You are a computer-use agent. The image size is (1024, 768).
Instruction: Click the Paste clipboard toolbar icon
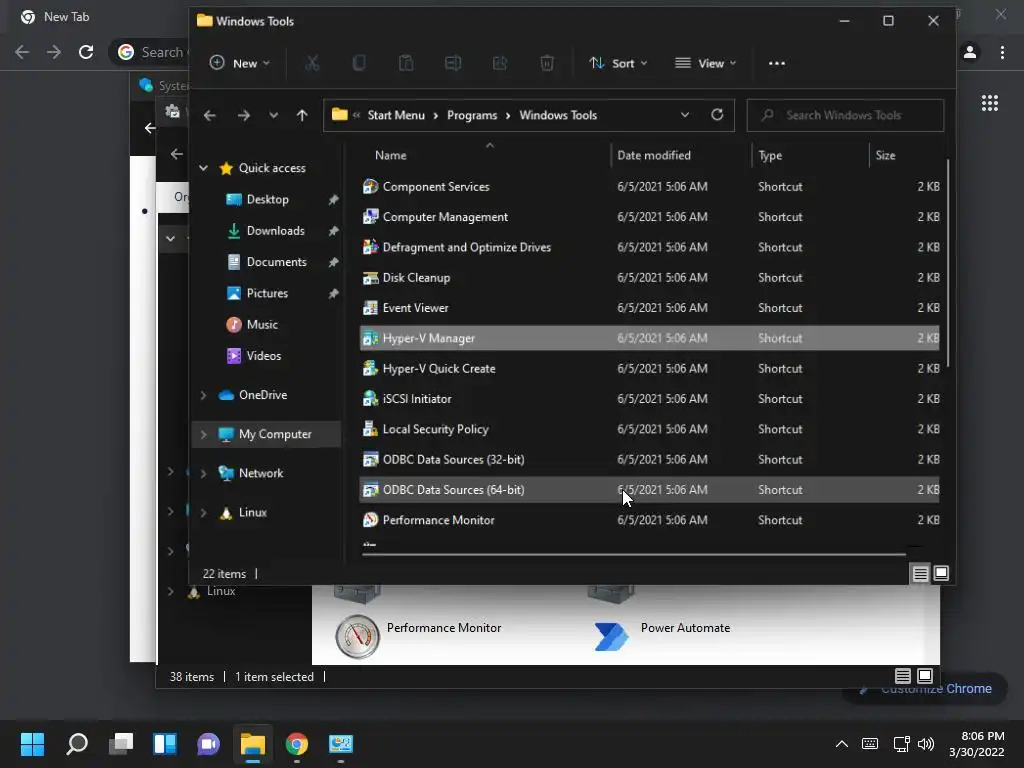406,63
